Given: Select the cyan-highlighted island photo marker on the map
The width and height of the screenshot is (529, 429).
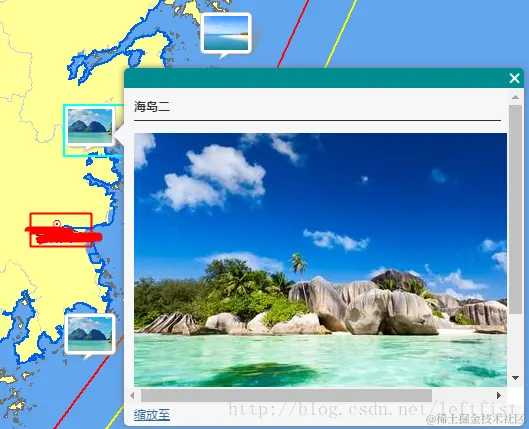Looking at the screenshot, I should click(x=90, y=127).
